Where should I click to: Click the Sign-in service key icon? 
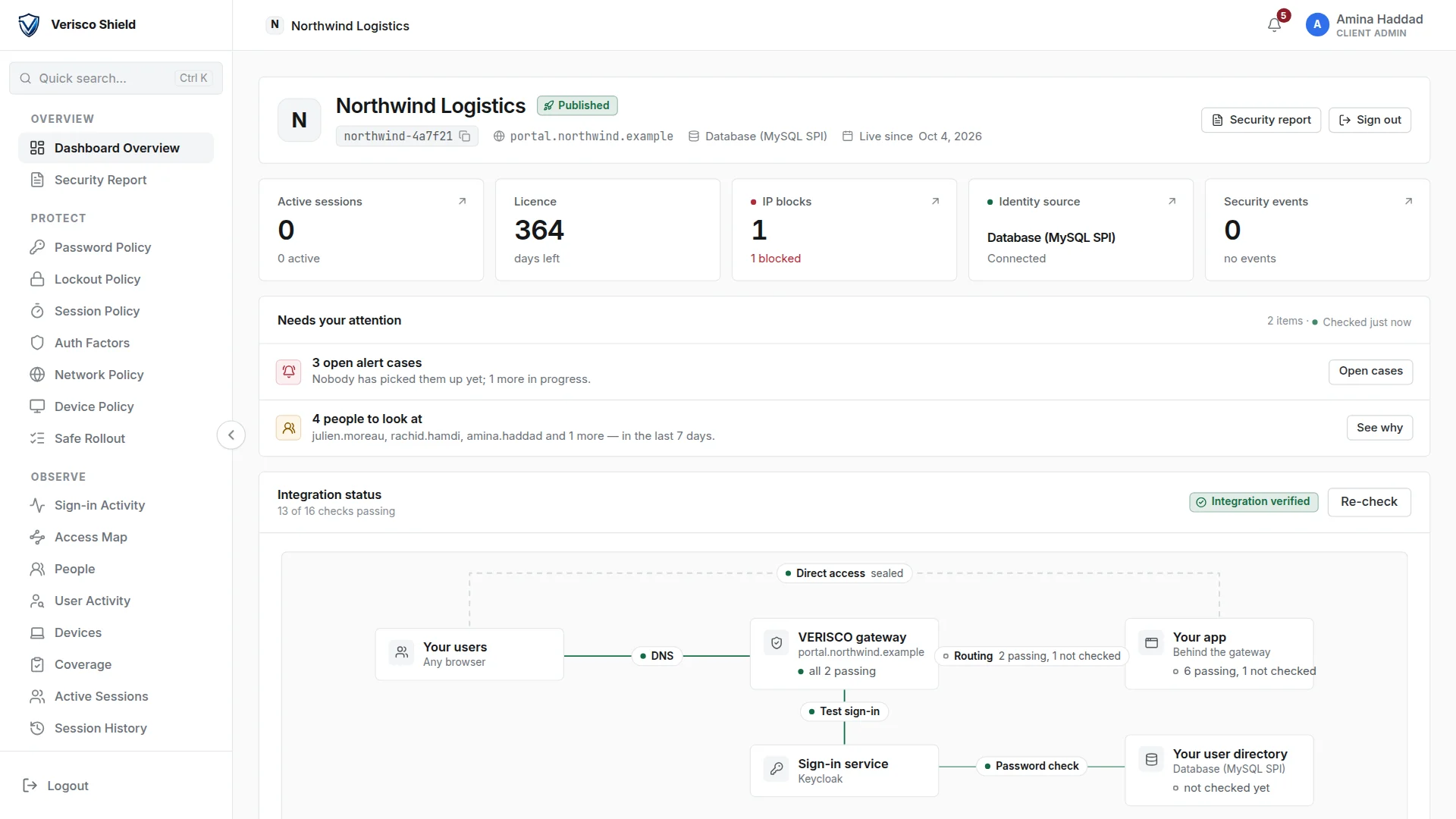click(777, 769)
